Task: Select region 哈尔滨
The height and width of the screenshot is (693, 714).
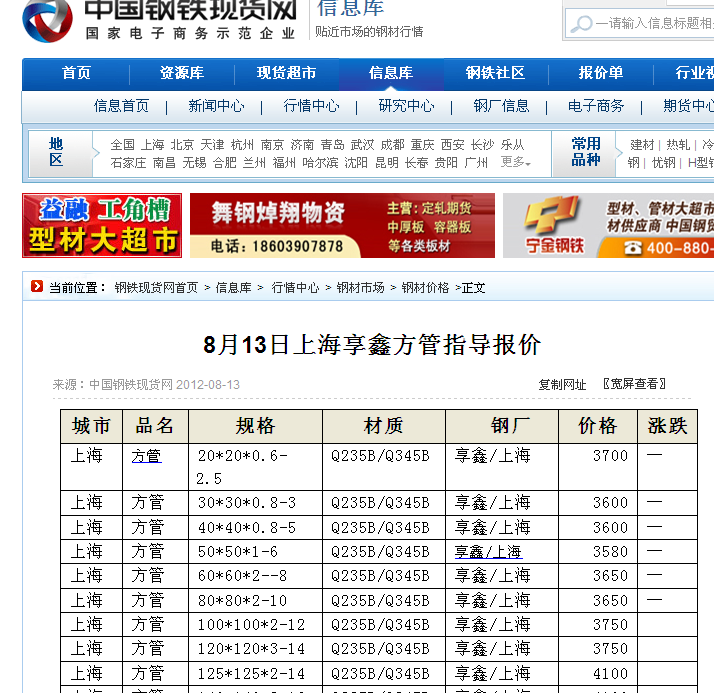Action: point(320,163)
